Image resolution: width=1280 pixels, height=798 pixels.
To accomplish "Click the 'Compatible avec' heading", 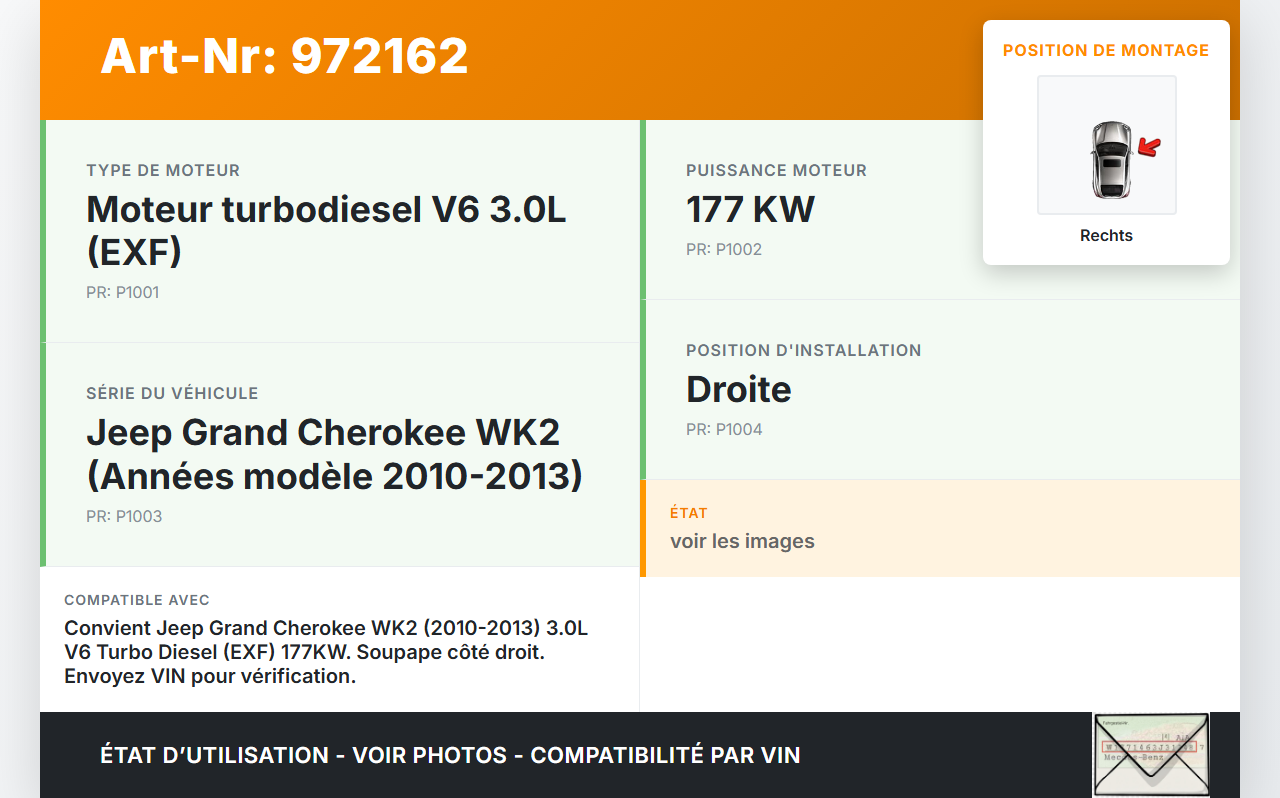I will [137, 600].
